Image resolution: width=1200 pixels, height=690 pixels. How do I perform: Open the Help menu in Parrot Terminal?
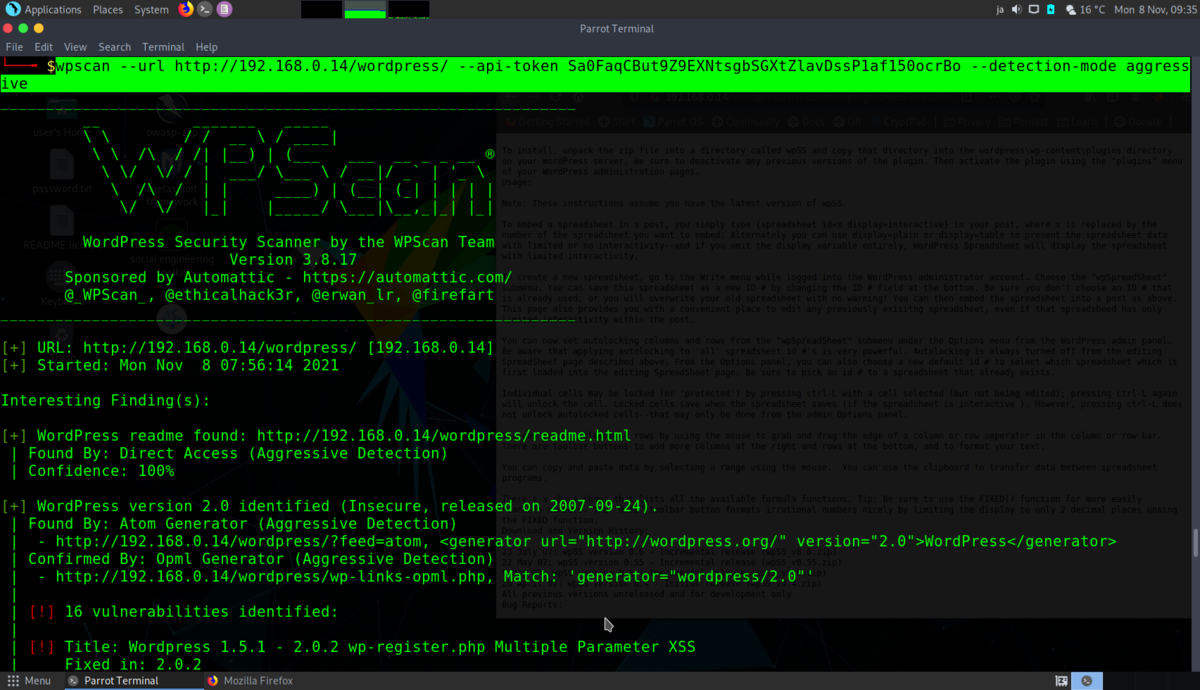pos(206,47)
